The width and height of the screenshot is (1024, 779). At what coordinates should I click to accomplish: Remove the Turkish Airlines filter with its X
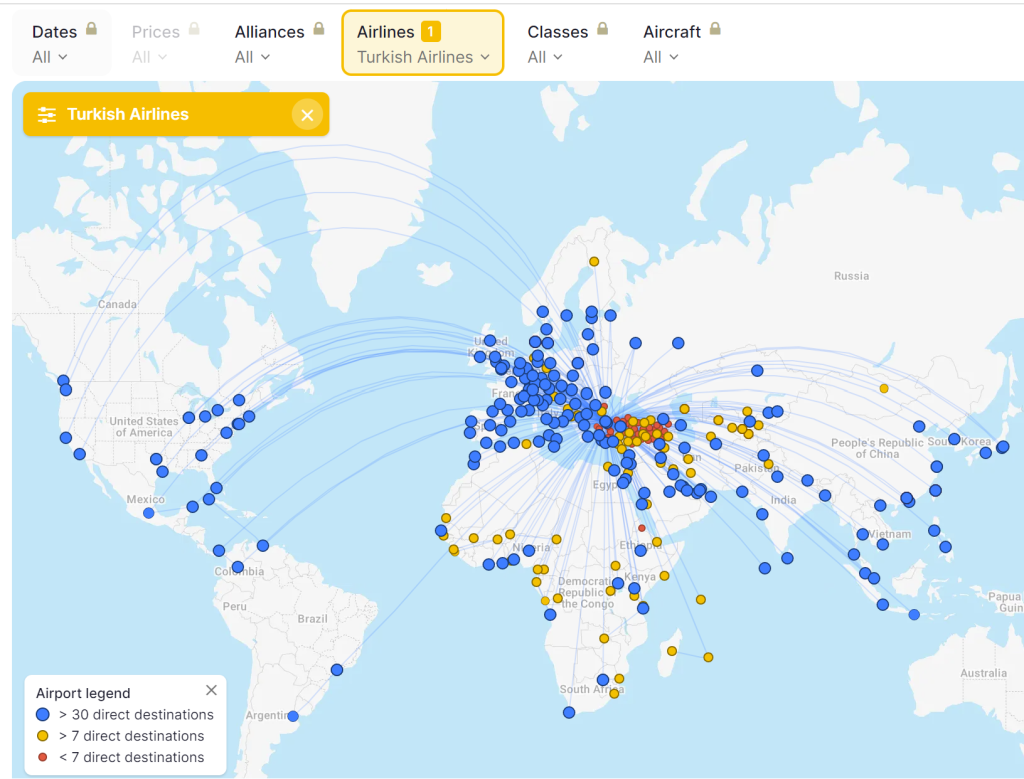(x=308, y=114)
